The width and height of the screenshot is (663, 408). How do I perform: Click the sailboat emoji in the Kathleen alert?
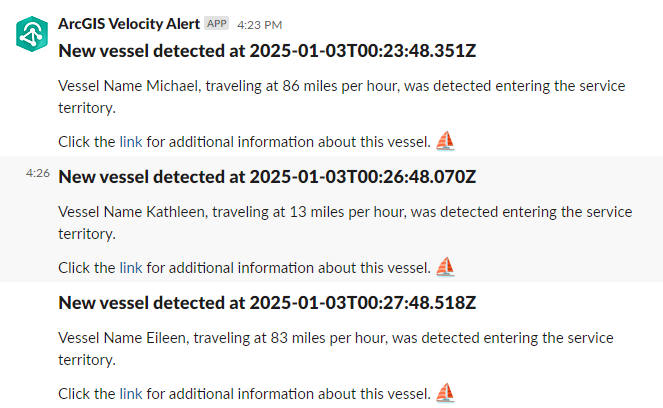pos(446,267)
